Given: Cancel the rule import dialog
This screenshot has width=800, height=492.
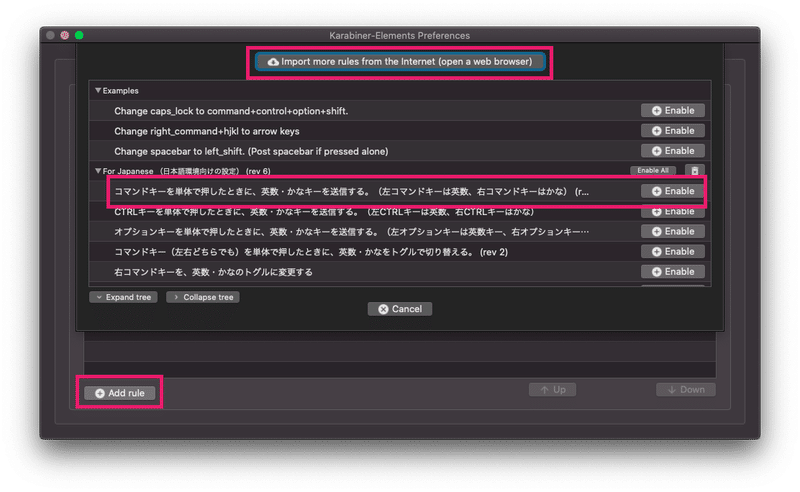Looking at the screenshot, I should (400, 309).
